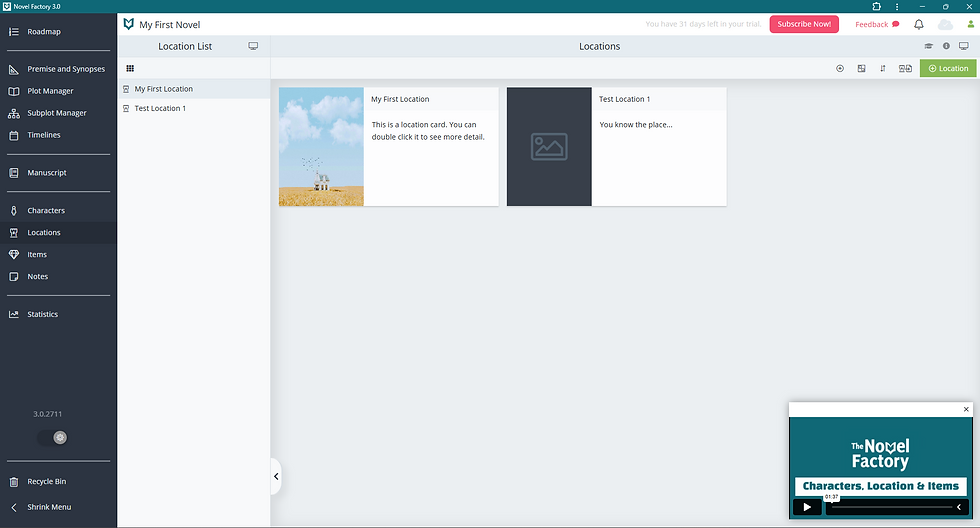980x528 pixels.
Task: Click Test Location 1 placeholder image
Action: [x=549, y=146]
